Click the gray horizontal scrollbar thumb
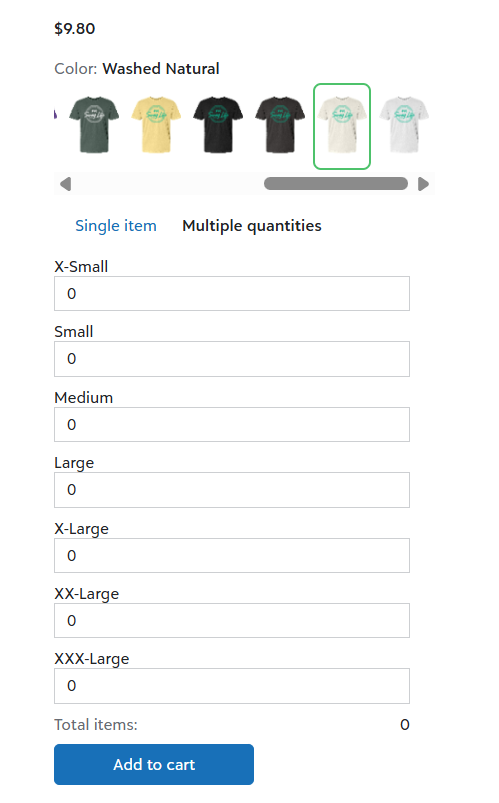Image resolution: width=499 pixels, height=803 pixels. 336,184
